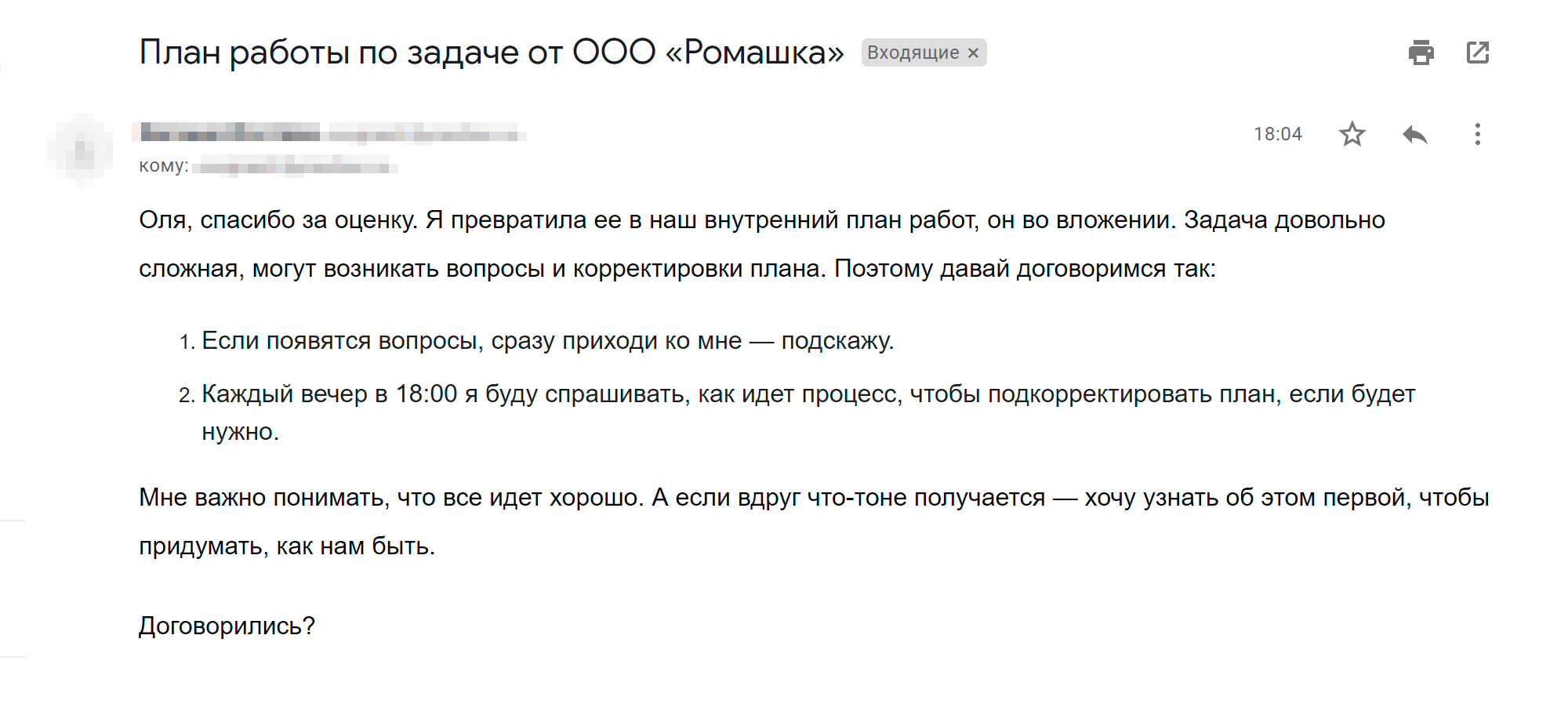Viewport: 1568px width, 704px height.
Task: Click the paragraph starting with Оля, спасибо
Action: click(761, 244)
